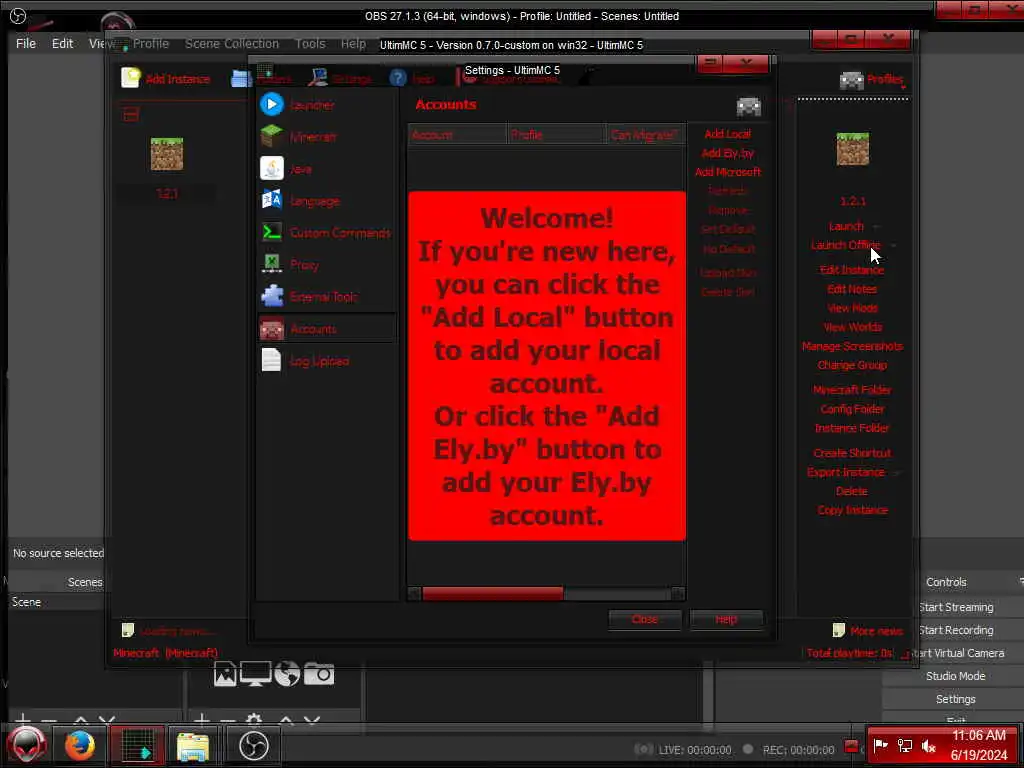Click Start Streaming in OBS controls
Viewport: 1024px width, 768px height.
coord(955,607)
